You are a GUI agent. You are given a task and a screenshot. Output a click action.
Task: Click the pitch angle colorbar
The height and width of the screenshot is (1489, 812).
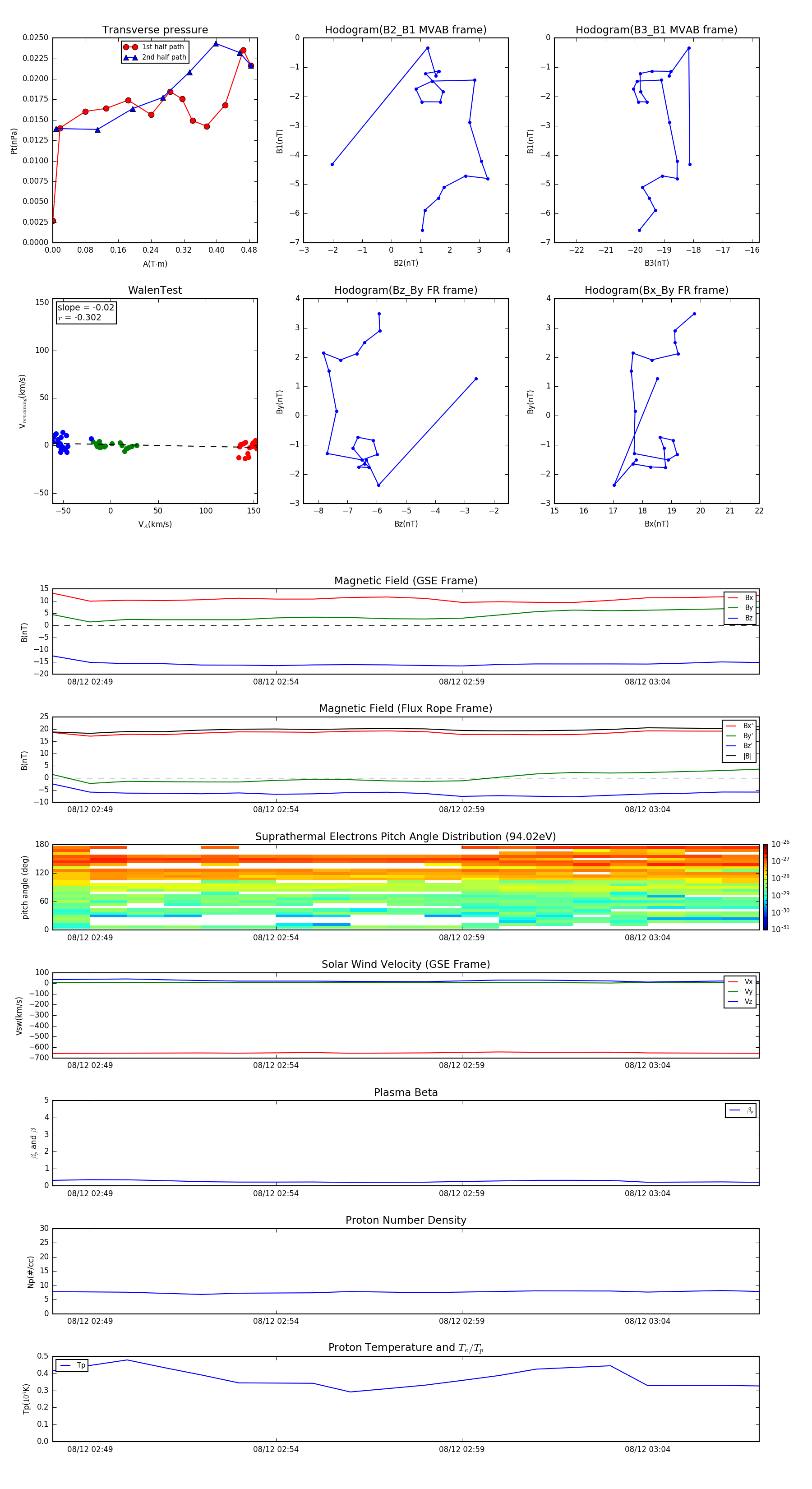click(x=765, y=887)
